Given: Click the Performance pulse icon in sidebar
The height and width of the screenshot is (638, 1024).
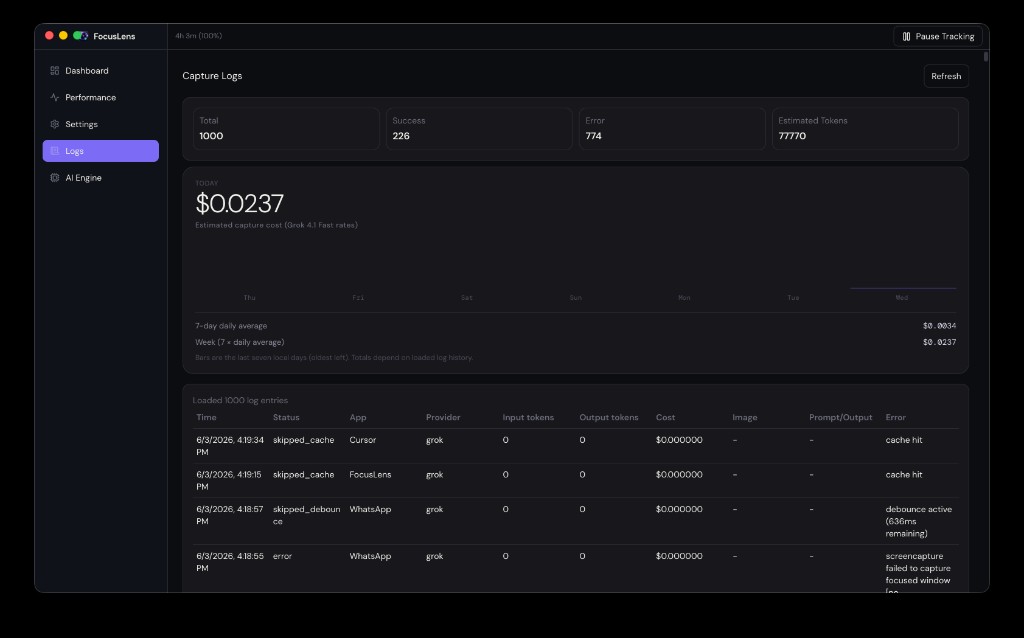Looking at the screenshot, I should pyautogui.click(x=55, y=97).
